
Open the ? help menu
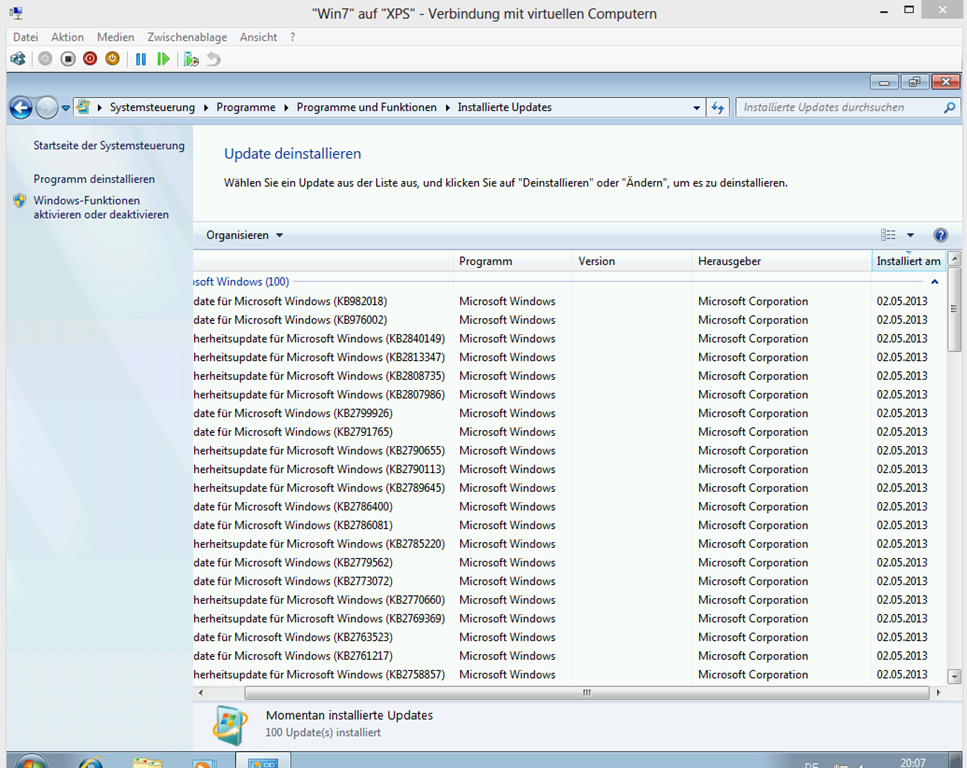coord(292,37)
